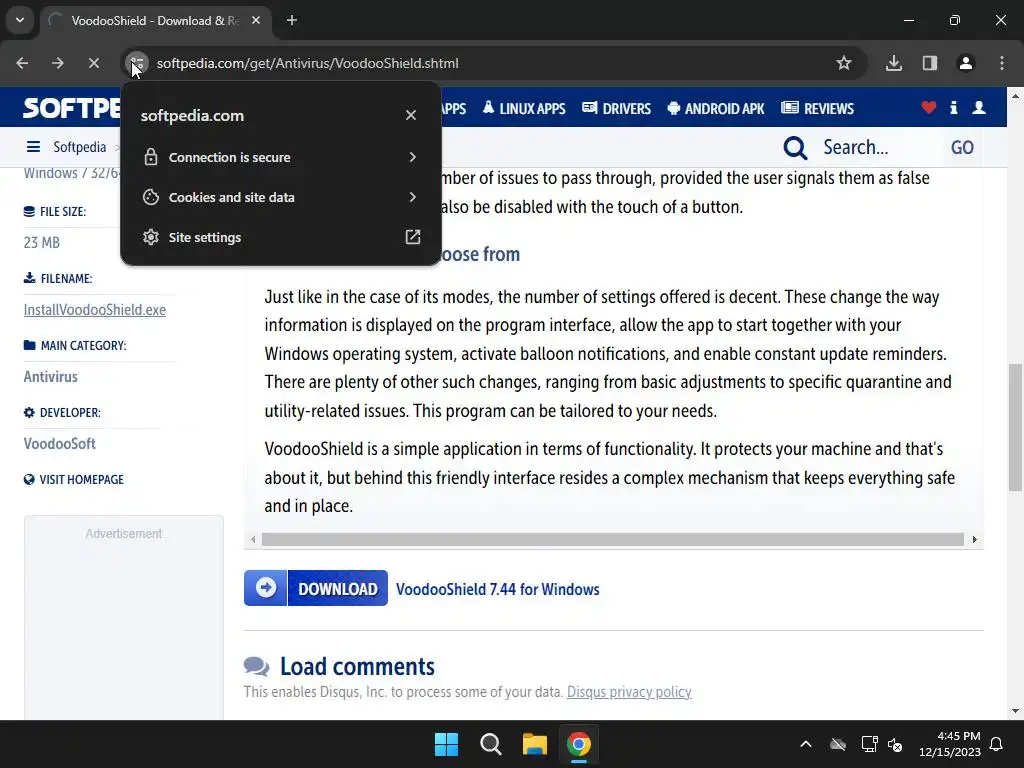Click the Softpedia breadcrumb link
Viewport: 1024px width, 768px height.
(80, 147)
